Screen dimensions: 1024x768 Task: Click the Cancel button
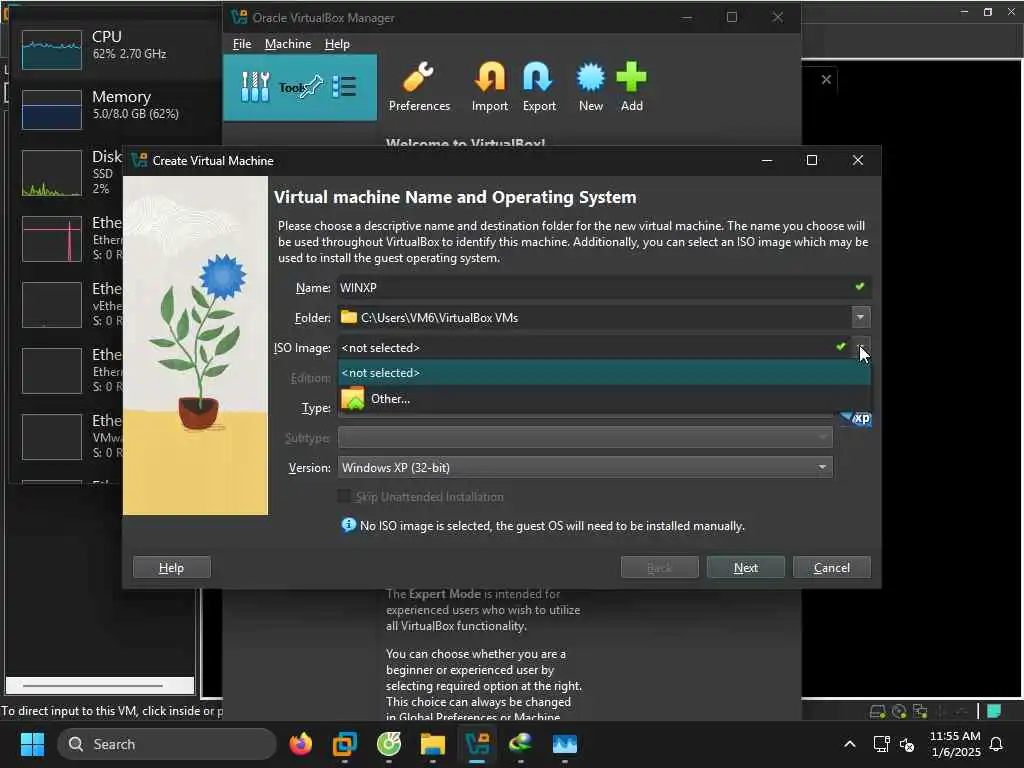click(x=831, y=568)
